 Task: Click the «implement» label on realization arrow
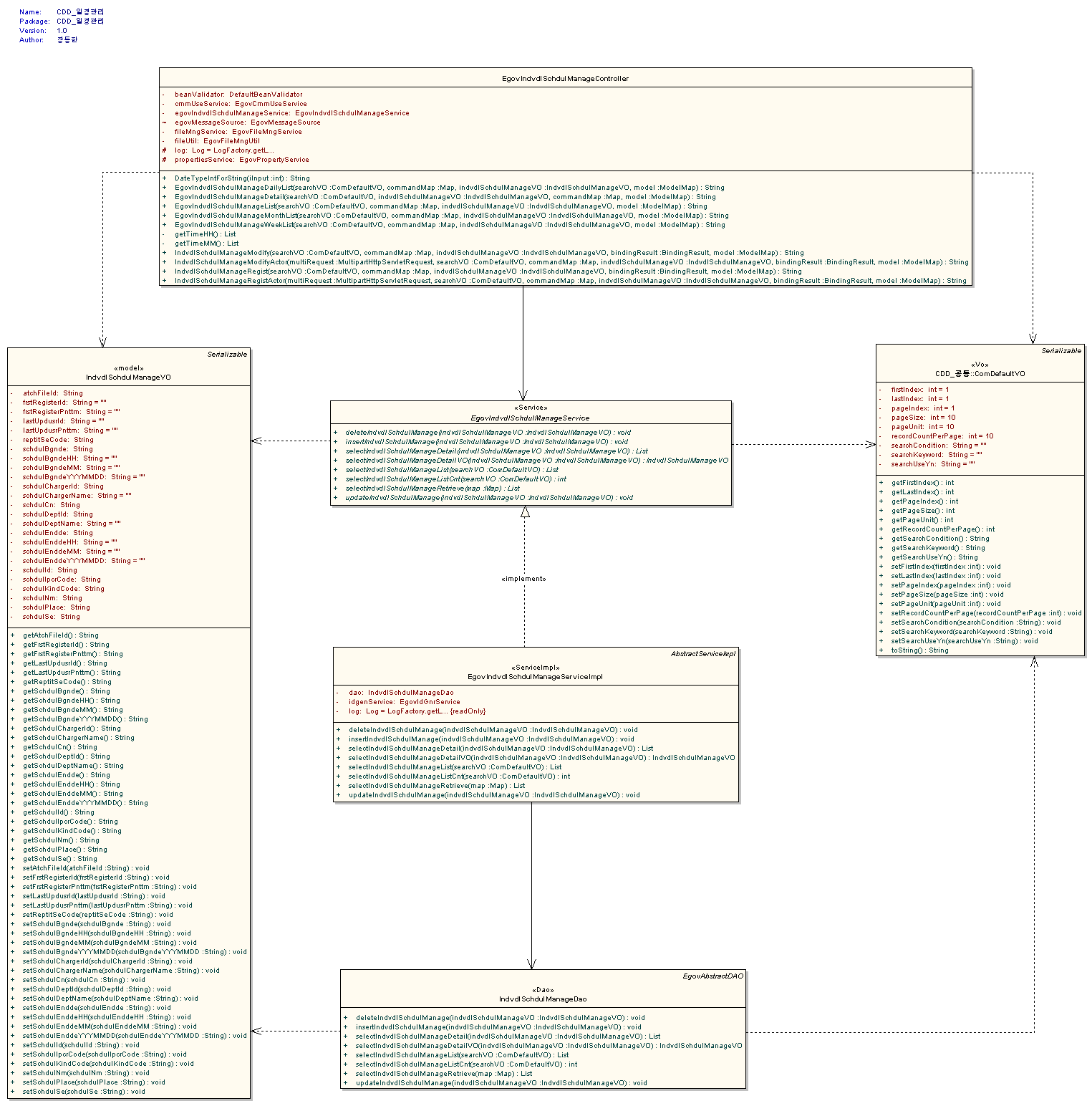pyautogui.click(x=523, y=579)
